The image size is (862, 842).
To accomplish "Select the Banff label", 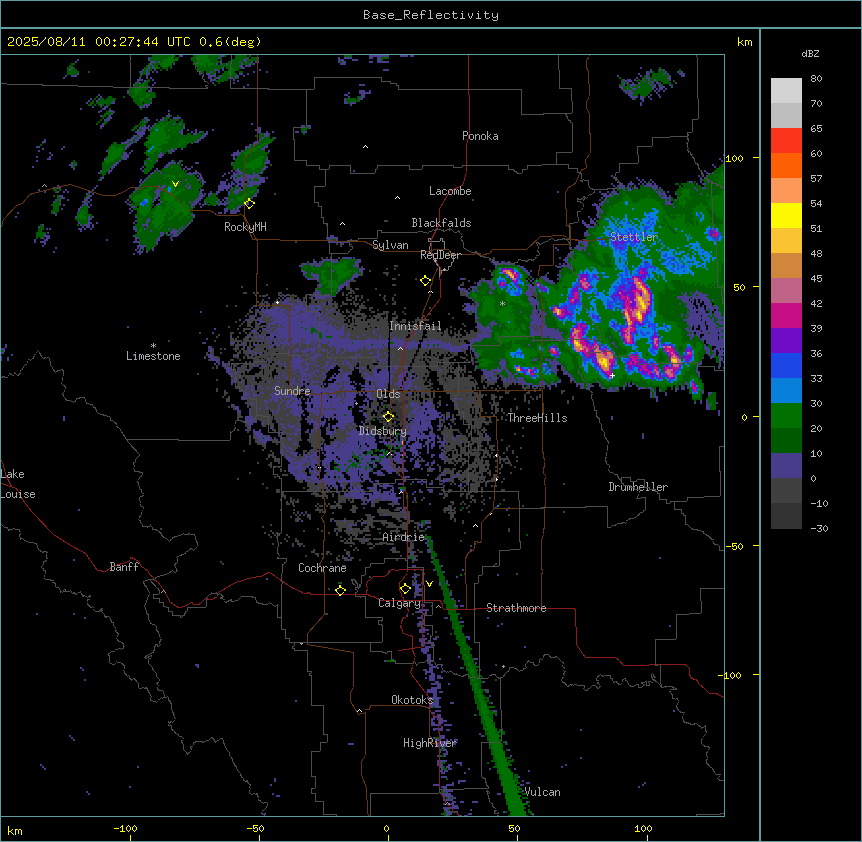I will 124,567.
